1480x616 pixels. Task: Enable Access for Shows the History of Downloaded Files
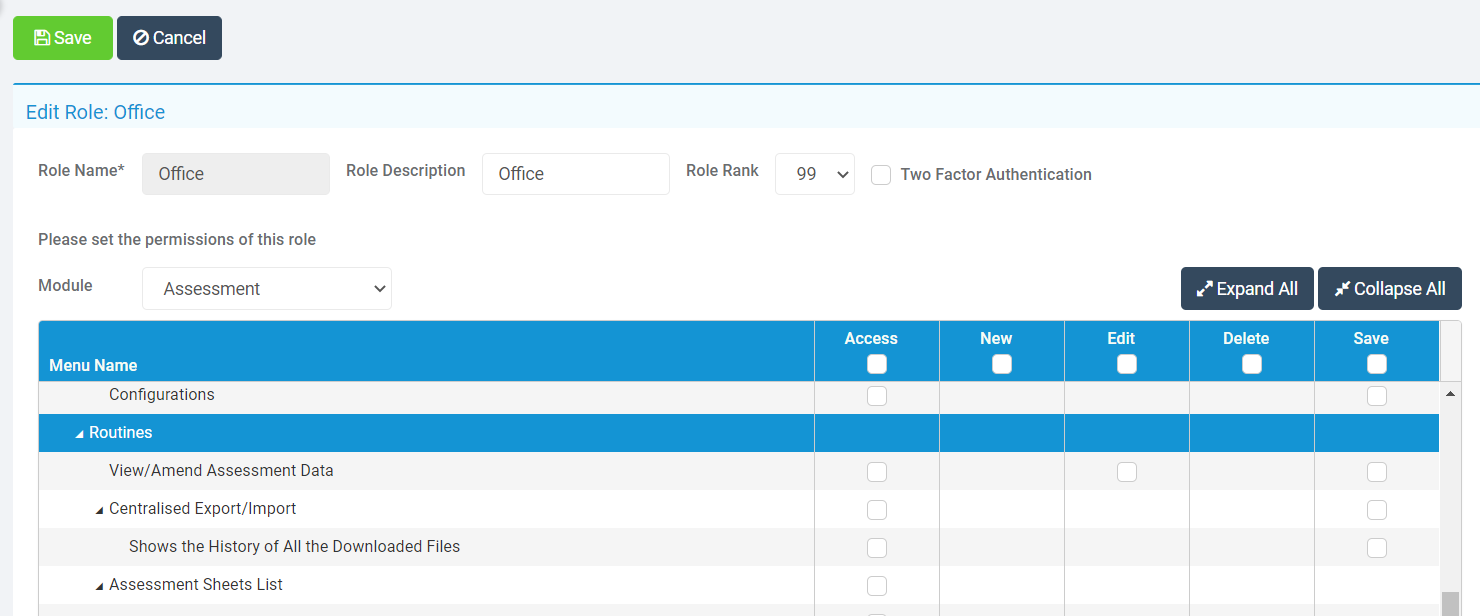[x=877, y=547]
